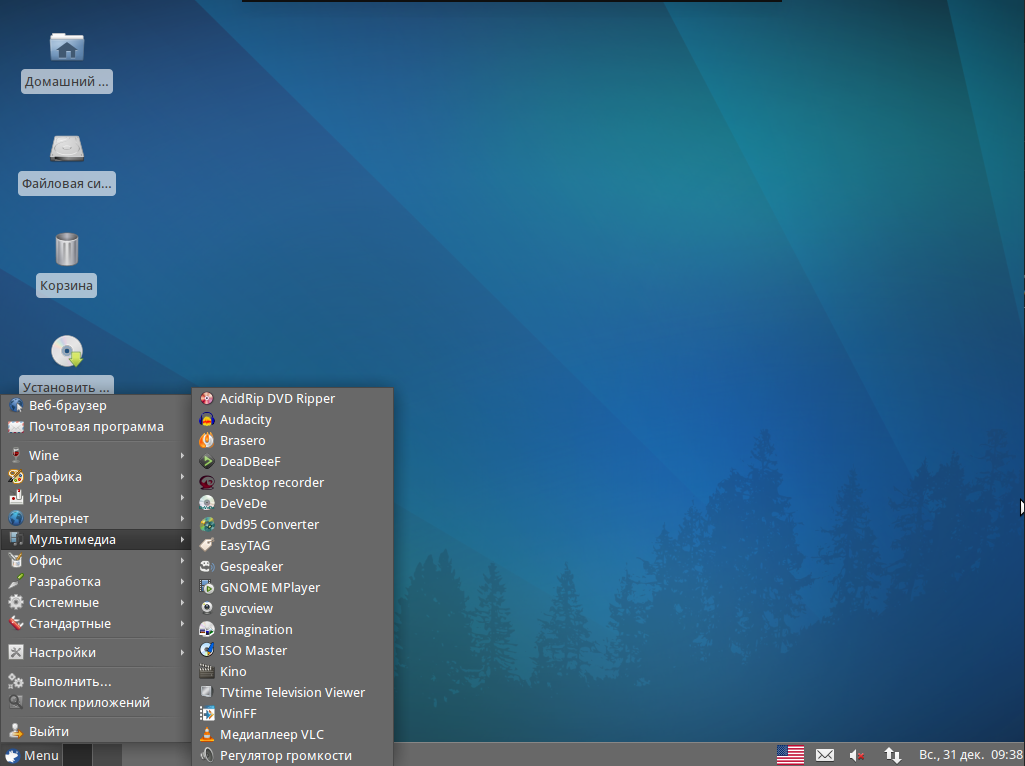
Task: Click the VLC traffic cone icon
Action: pyautogui.click(x=207, y=735)
